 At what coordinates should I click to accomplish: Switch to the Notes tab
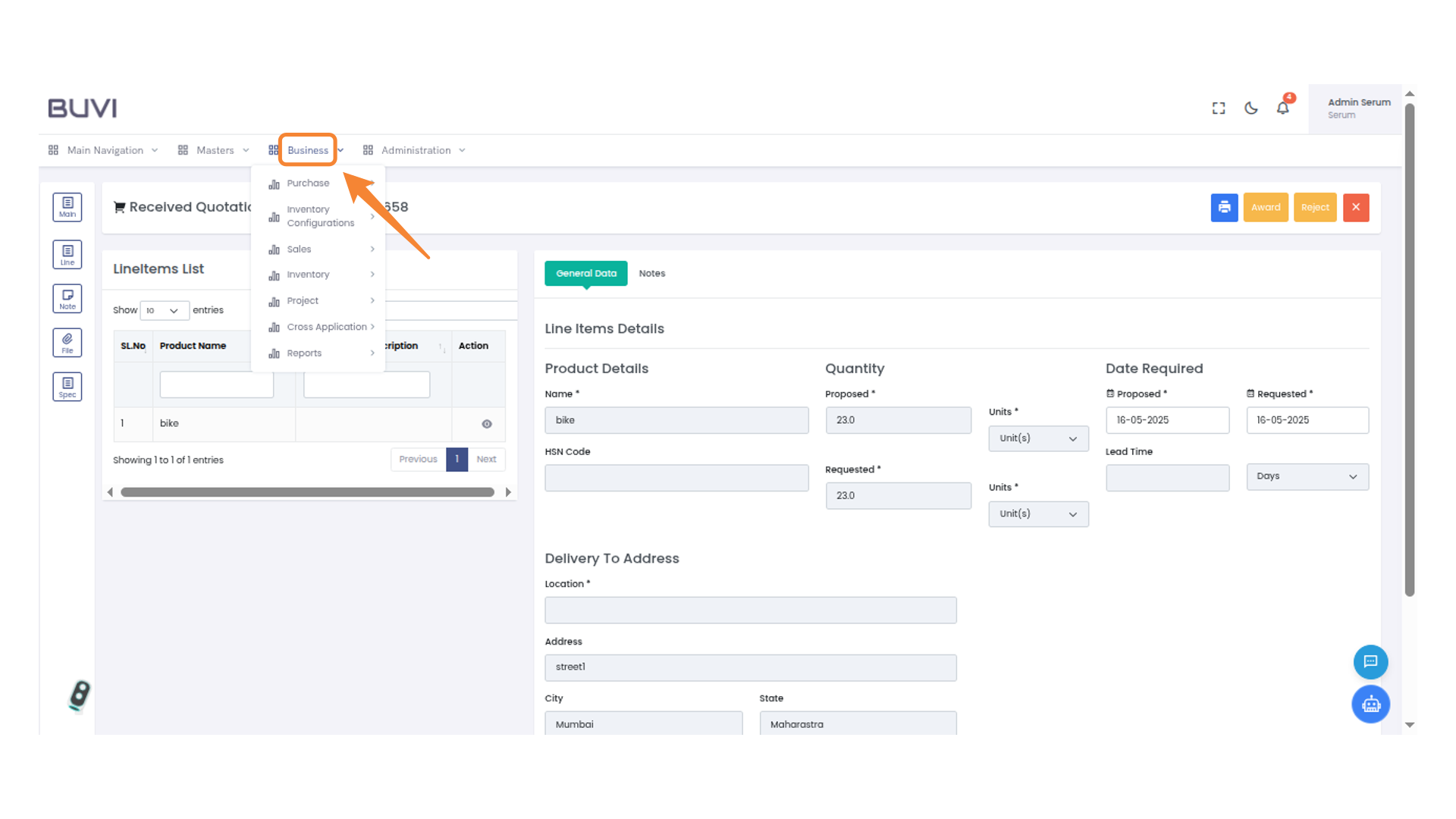[x=651, y=274]
